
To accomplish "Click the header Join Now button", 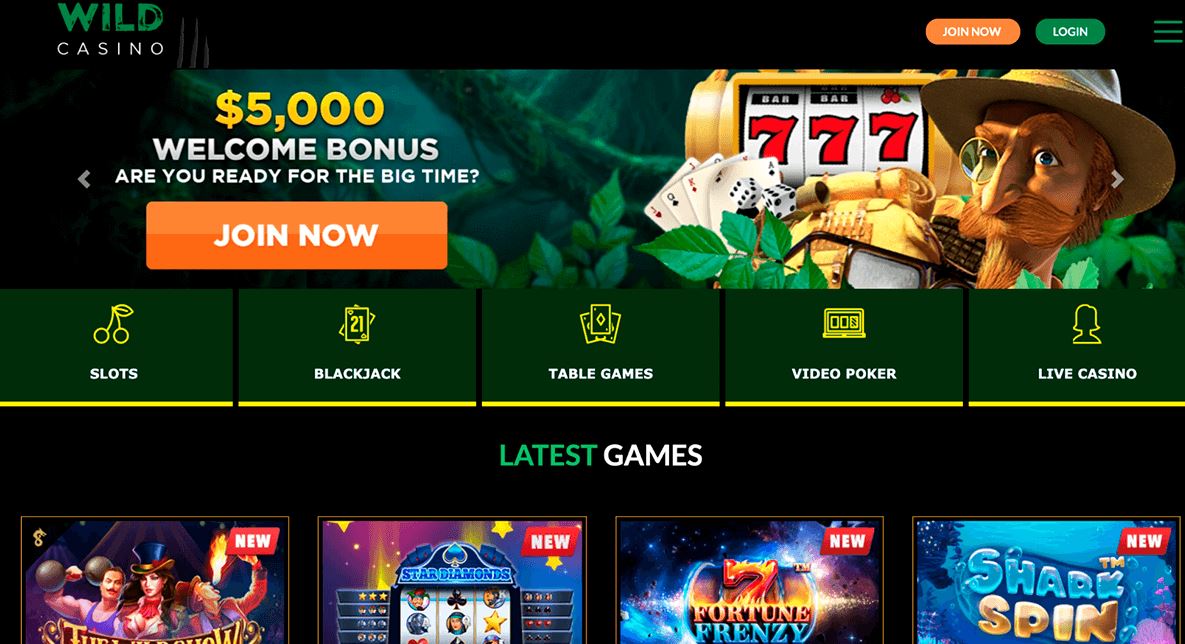I will tap(973, 32).
